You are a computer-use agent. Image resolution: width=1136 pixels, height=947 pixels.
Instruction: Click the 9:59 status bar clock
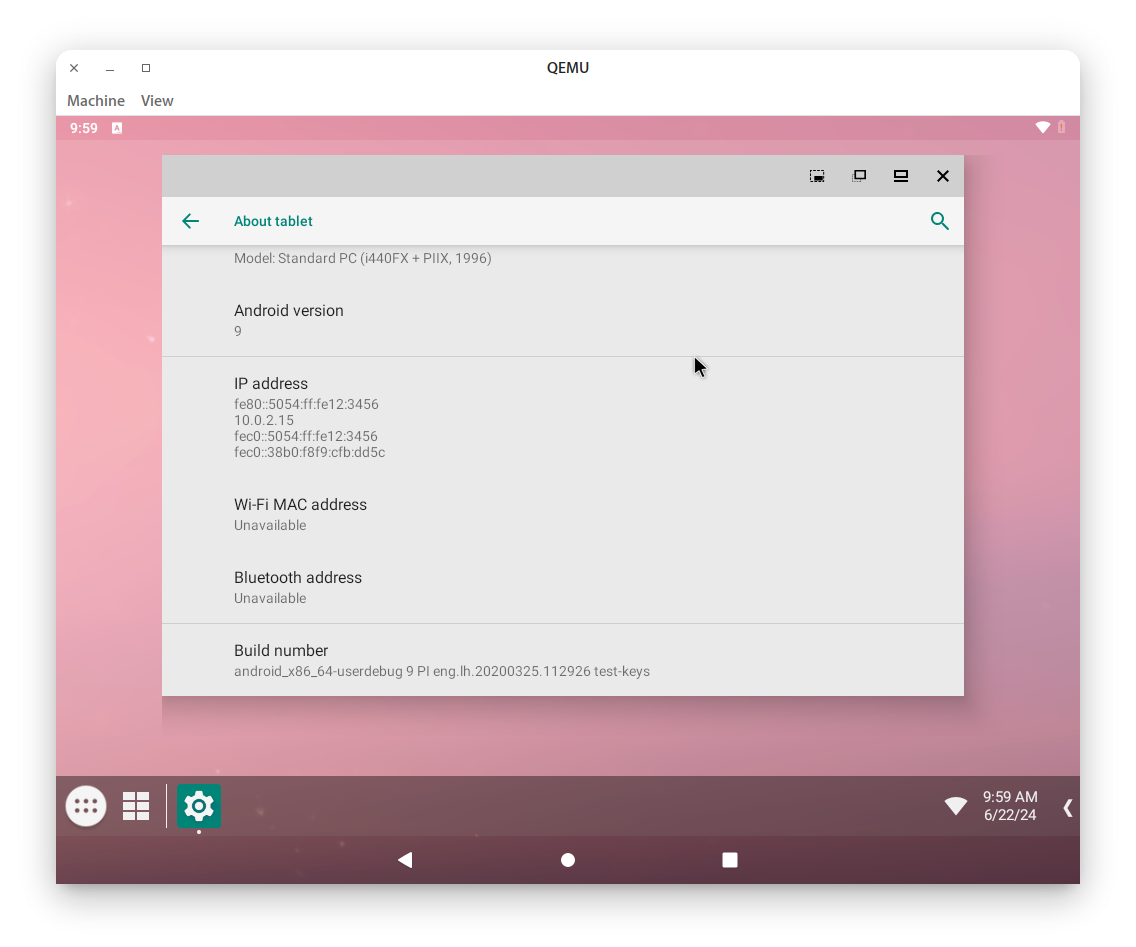[83, 128]
